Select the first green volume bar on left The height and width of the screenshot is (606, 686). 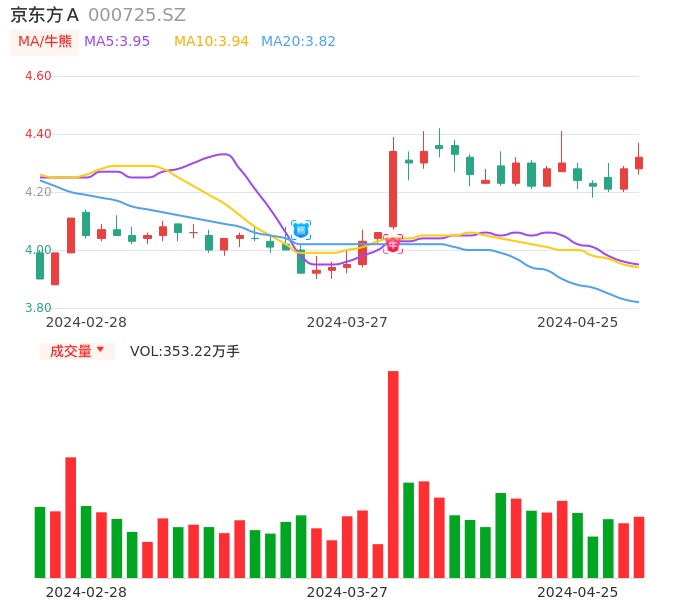(40, 542)
